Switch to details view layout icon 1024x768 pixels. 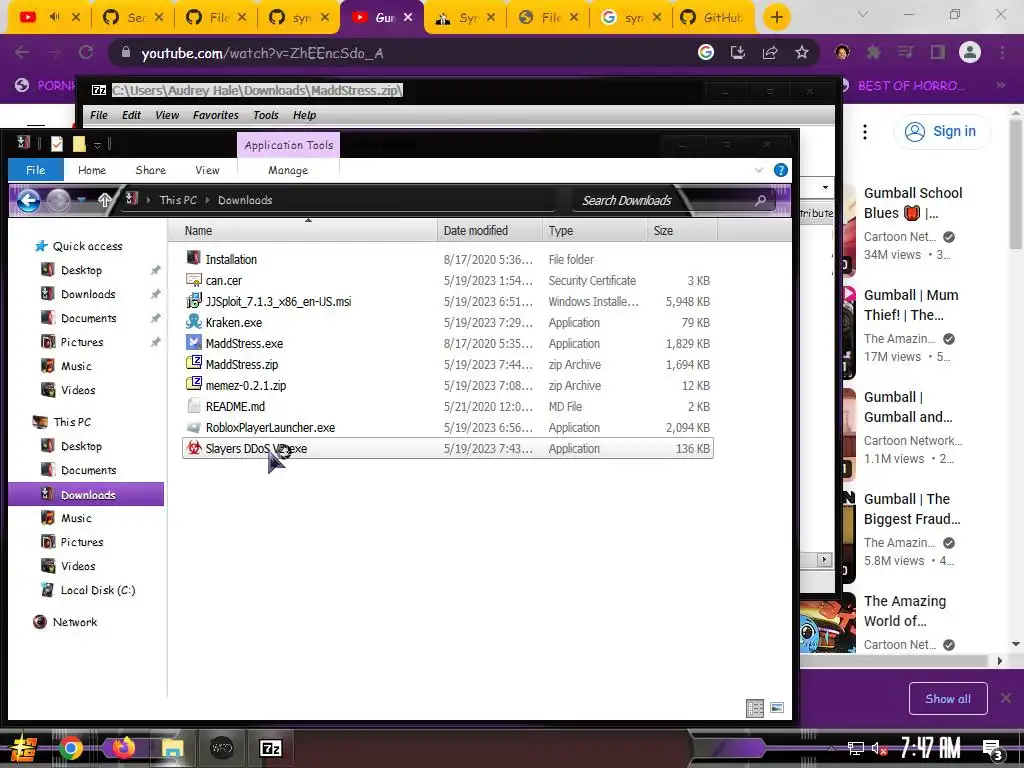click(755, 708)
